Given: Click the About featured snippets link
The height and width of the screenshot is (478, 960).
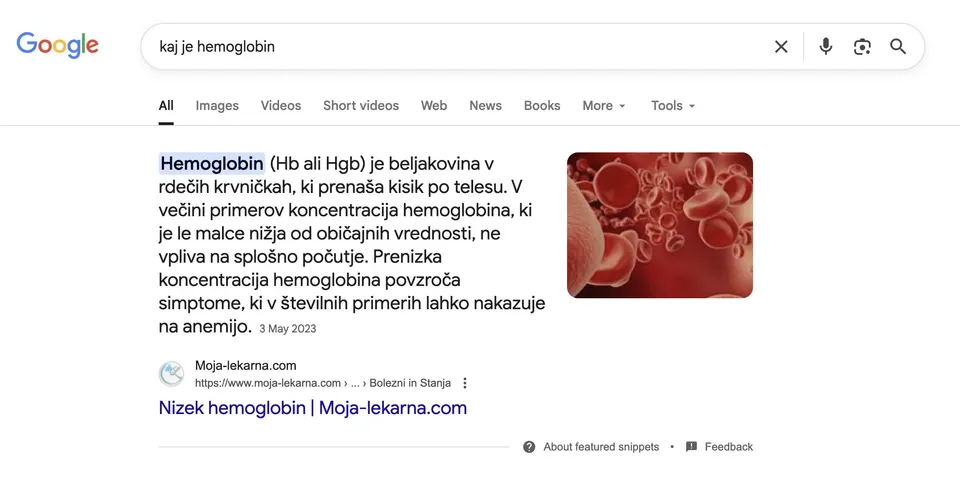Looking at the screenshot, I should (x=601, y=447).
